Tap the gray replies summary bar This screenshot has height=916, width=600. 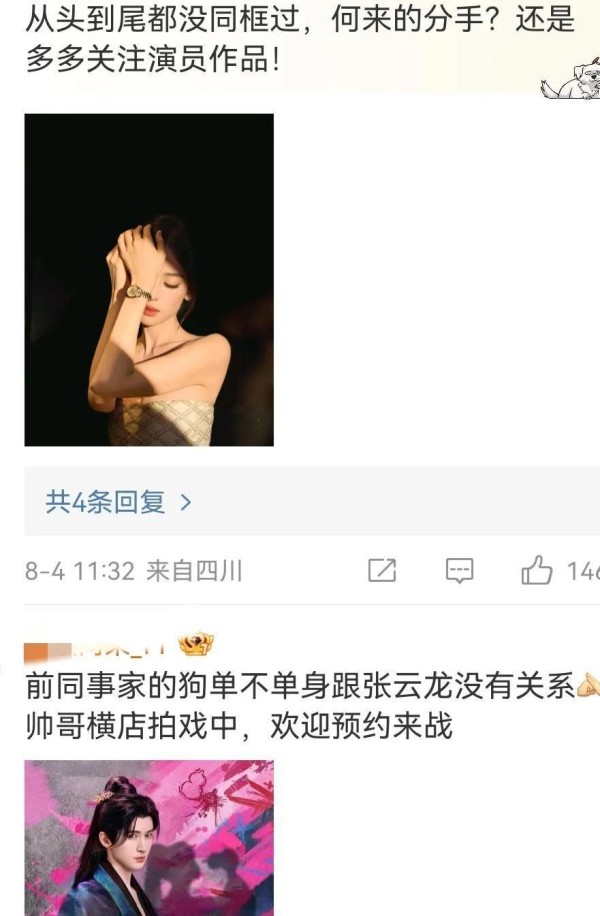coord(312,501)
